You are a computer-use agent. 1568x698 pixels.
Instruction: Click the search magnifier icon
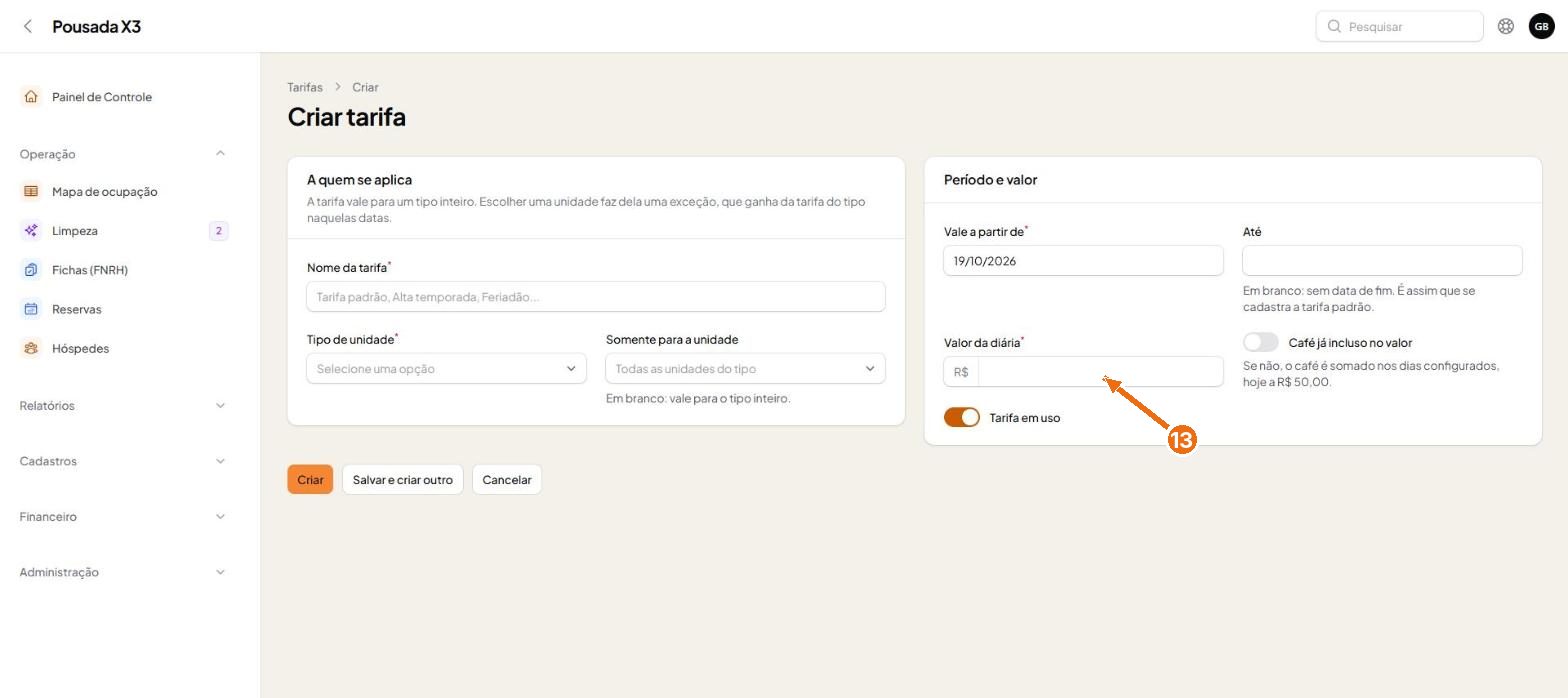[1334, 26]
